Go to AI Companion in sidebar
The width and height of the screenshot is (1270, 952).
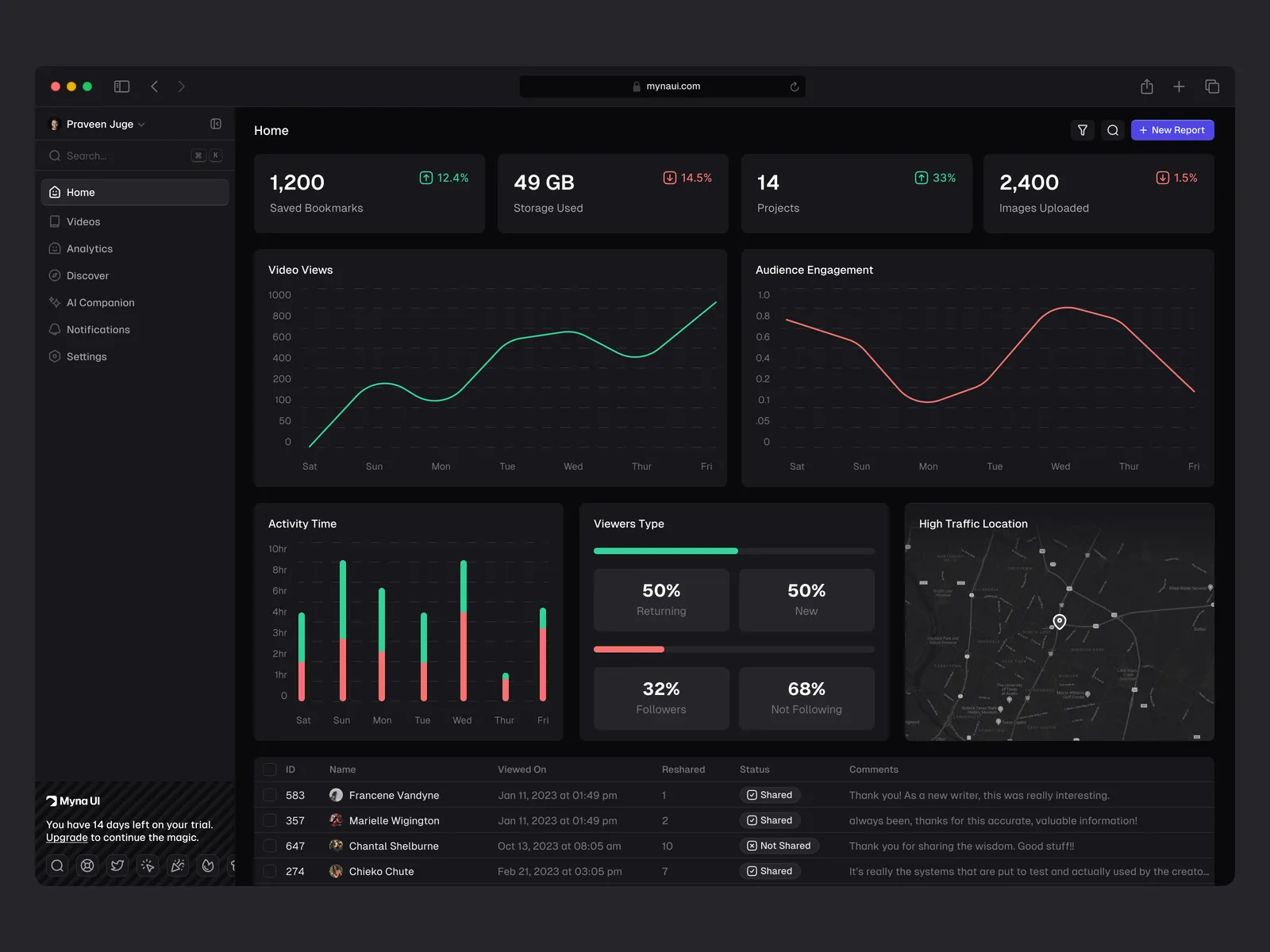point(100,302)
